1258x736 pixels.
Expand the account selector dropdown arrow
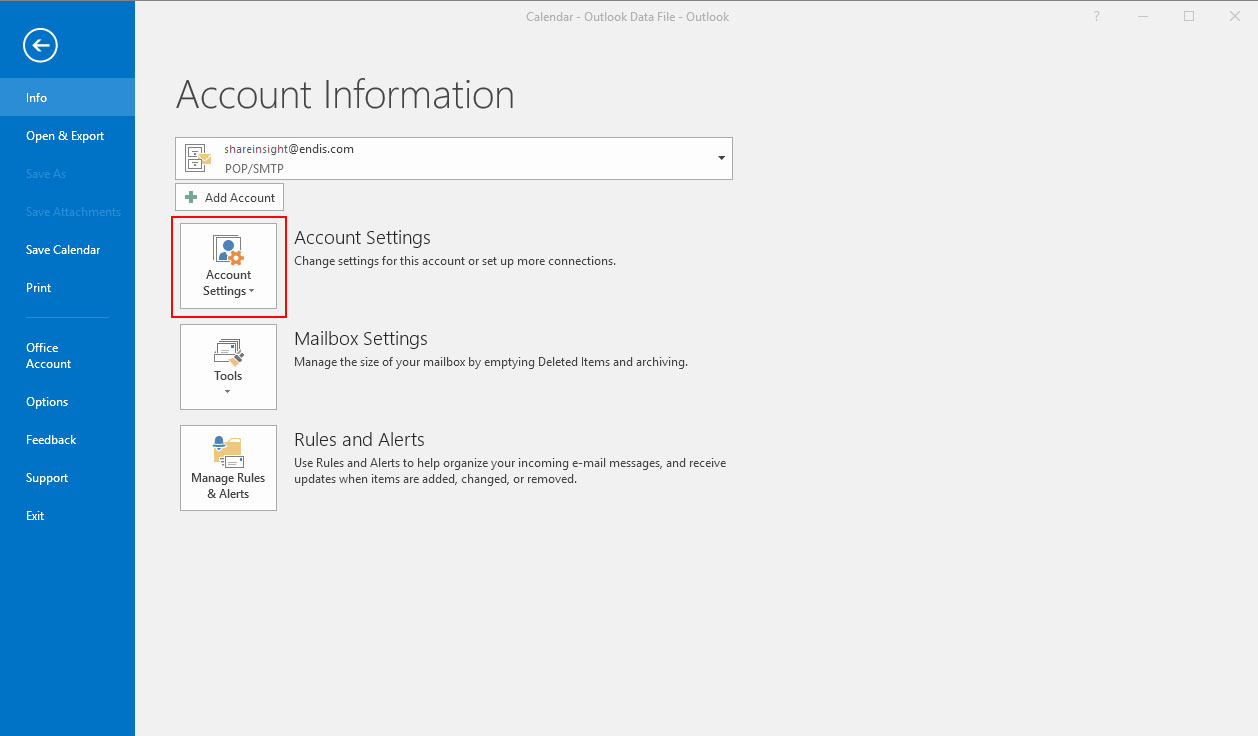coord(719,157)
